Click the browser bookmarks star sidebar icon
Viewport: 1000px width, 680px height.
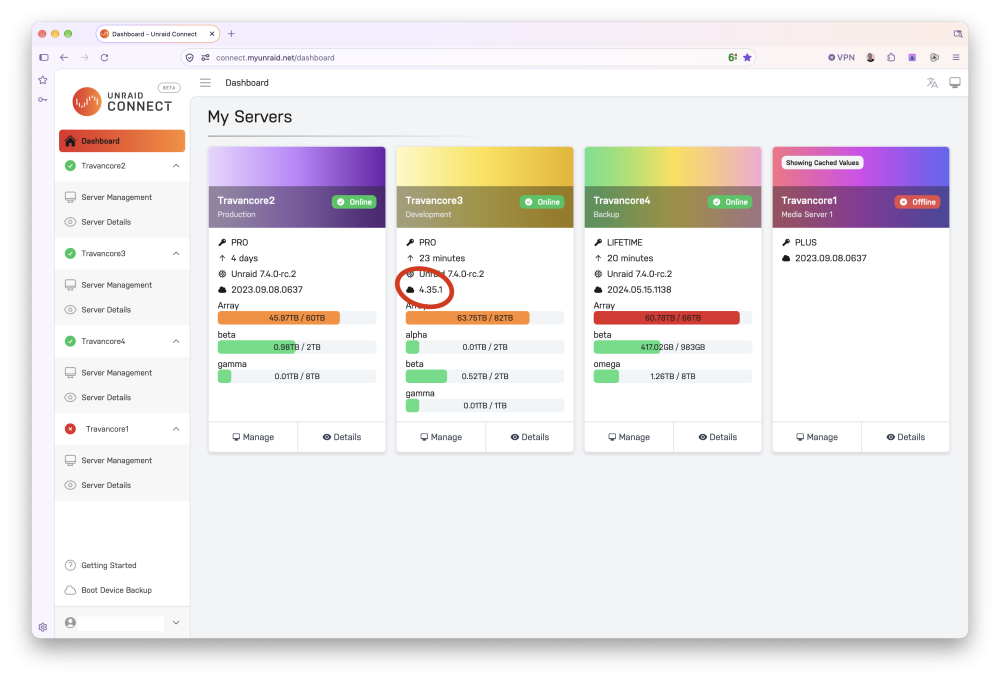[43, 80]
